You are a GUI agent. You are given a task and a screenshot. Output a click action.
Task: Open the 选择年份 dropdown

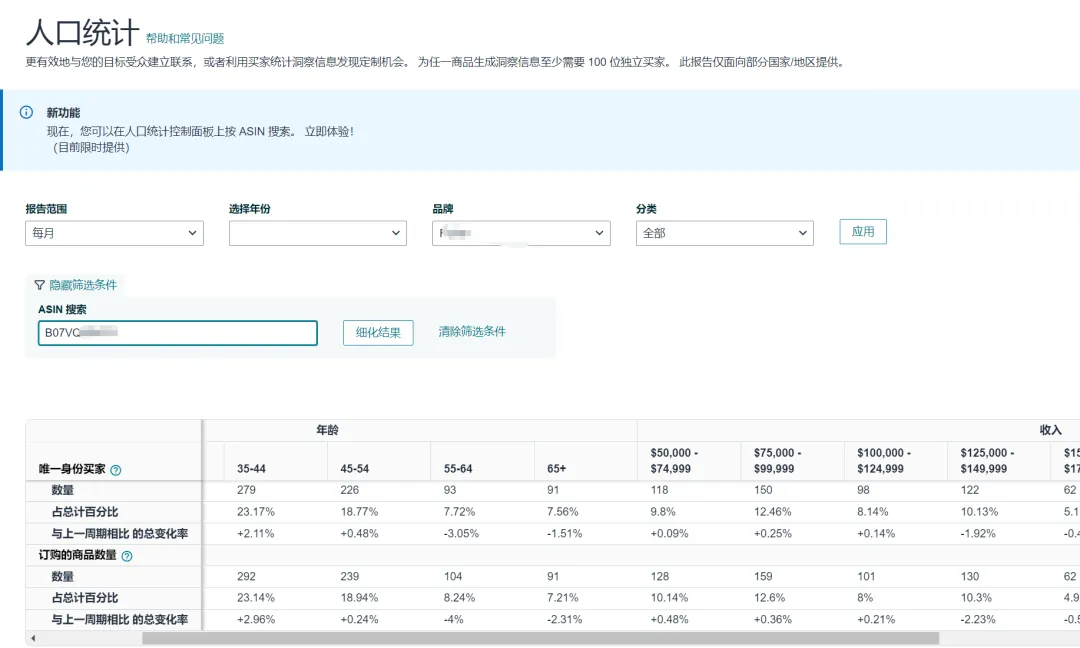click(x=317, y=233)
